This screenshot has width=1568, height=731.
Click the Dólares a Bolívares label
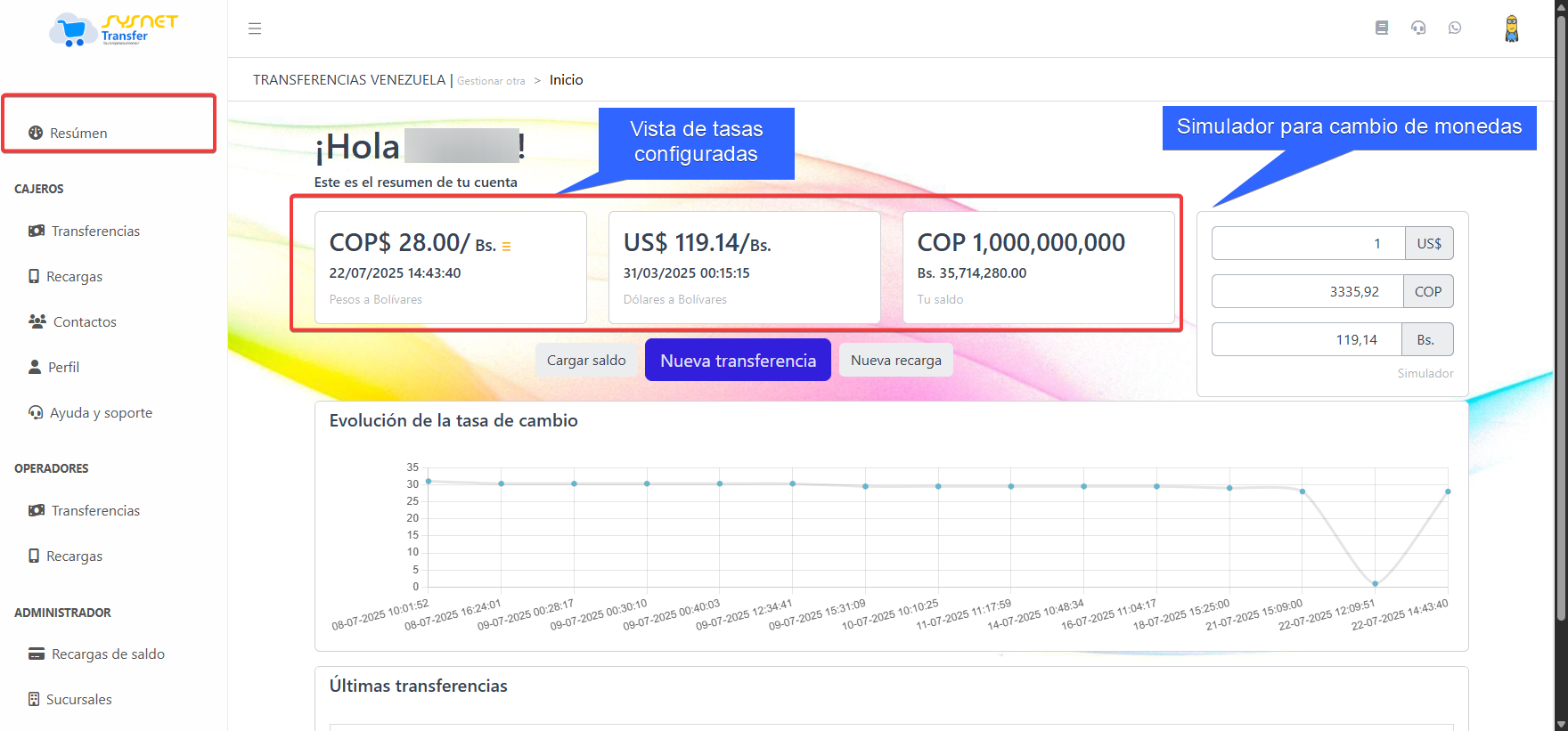pos(675,299)
